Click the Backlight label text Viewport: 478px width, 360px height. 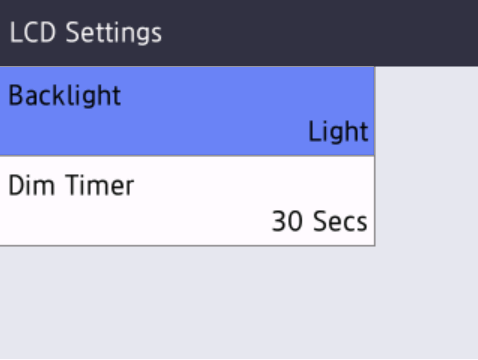65,96
